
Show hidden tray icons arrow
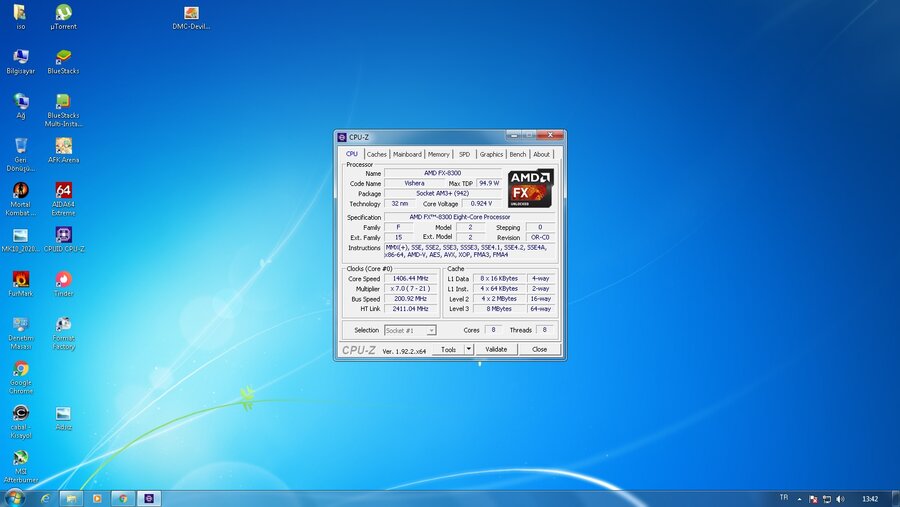coord(799,499)
